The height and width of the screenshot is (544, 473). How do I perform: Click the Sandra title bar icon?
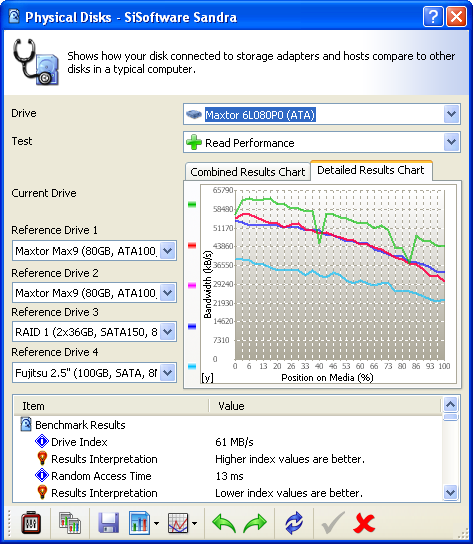pos(14,16)
